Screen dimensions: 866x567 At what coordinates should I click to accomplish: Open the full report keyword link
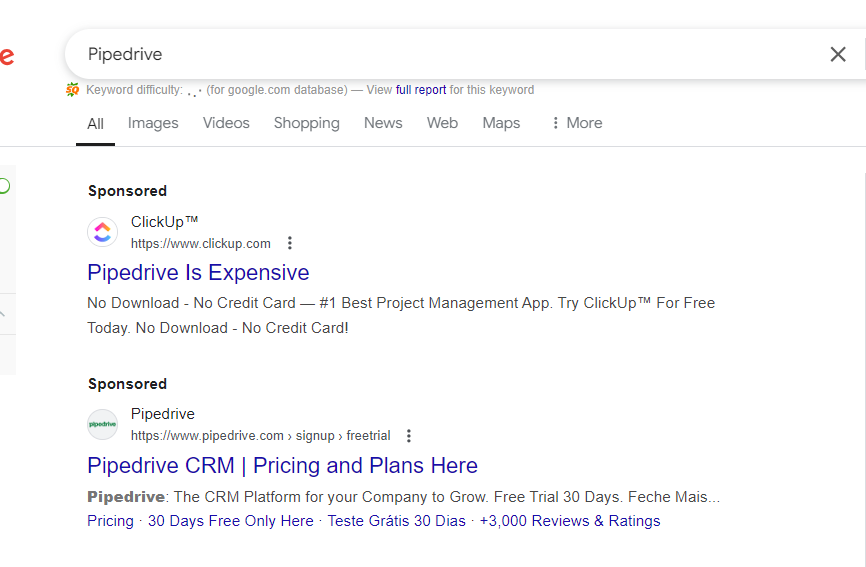(421, 90)
